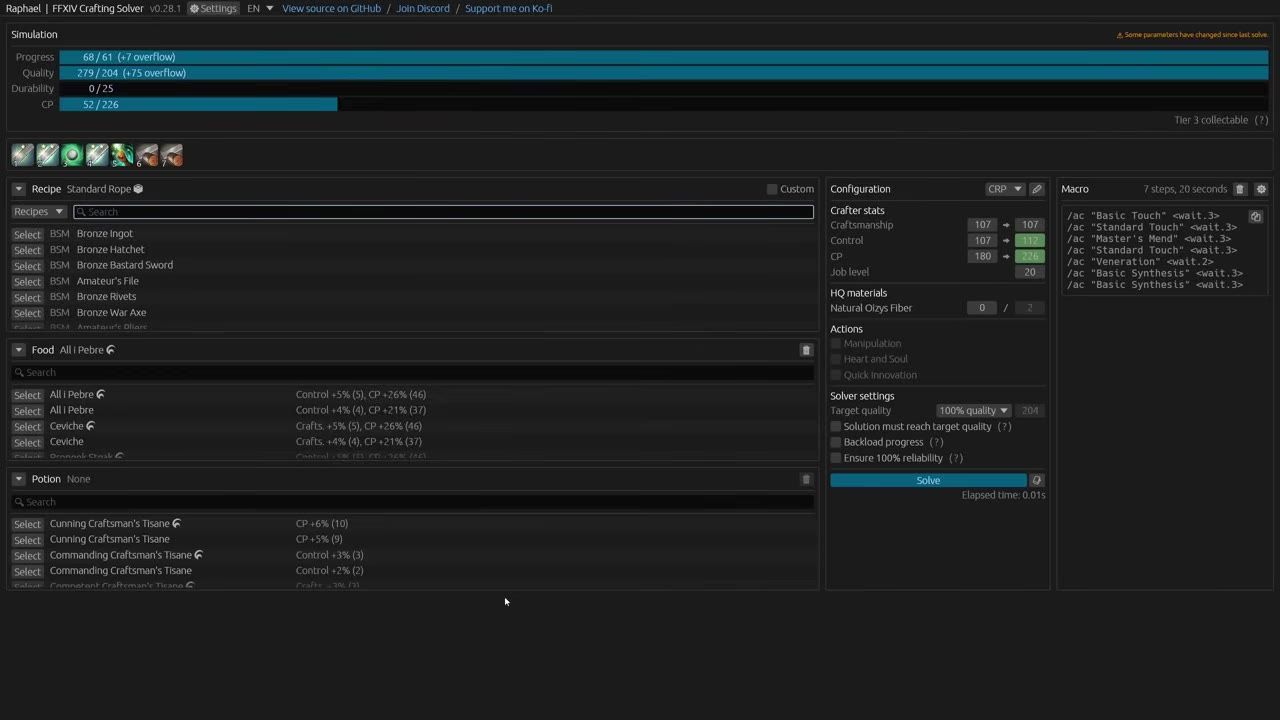This screenshot has width=1280, height=720.
Task: Enable the Heart and Soul checkbox
Action: (836, 360)
